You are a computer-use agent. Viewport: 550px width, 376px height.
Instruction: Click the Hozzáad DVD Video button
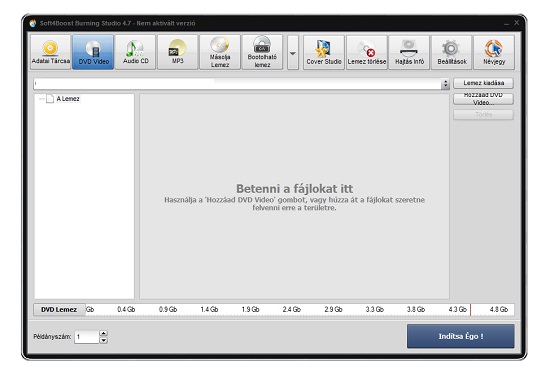483,99
